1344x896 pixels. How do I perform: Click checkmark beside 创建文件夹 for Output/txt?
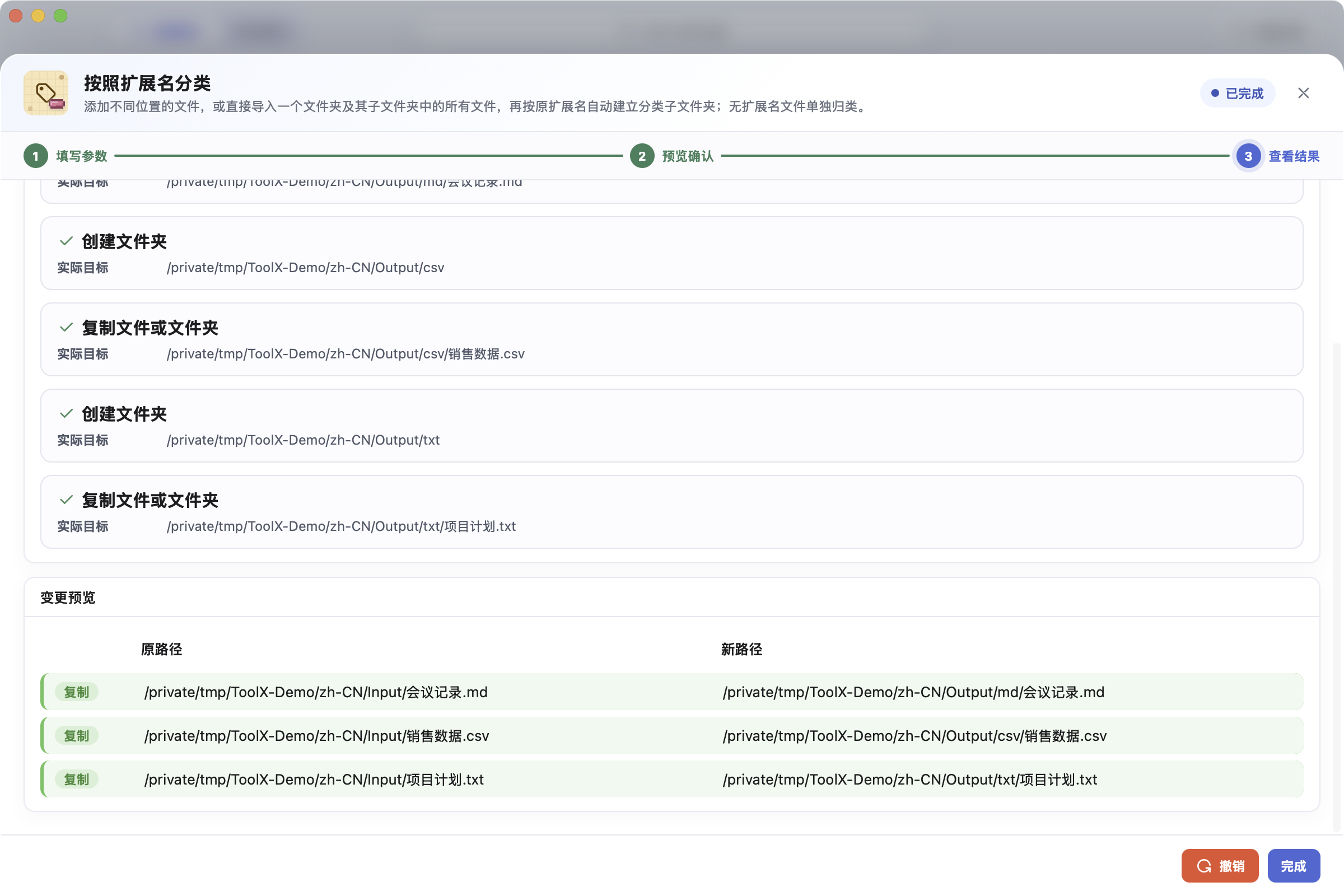pyautogui.click(x=66, y=414)
